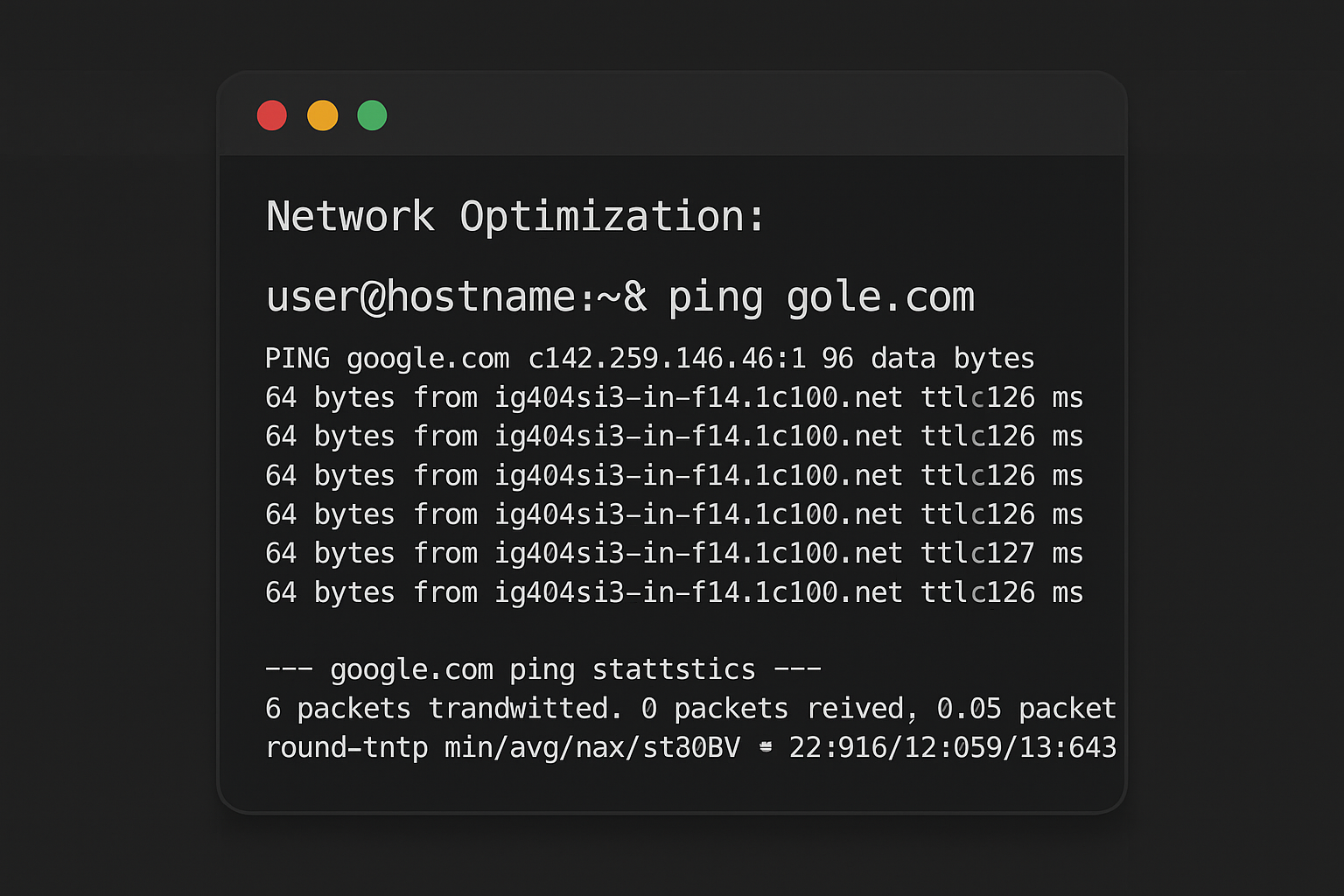Click "gole.com" in the typed command
Screen dimensions: 1344x896
pos(880,297)
